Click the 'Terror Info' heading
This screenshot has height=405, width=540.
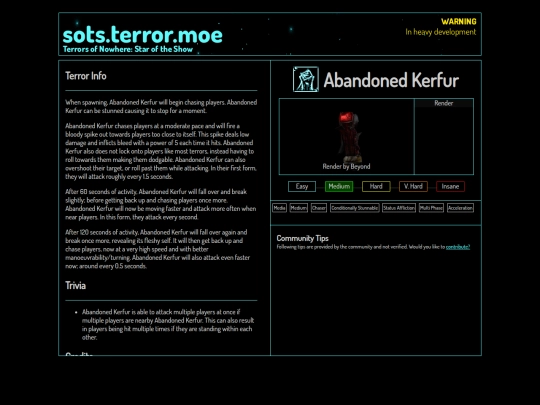coord(86,76)
